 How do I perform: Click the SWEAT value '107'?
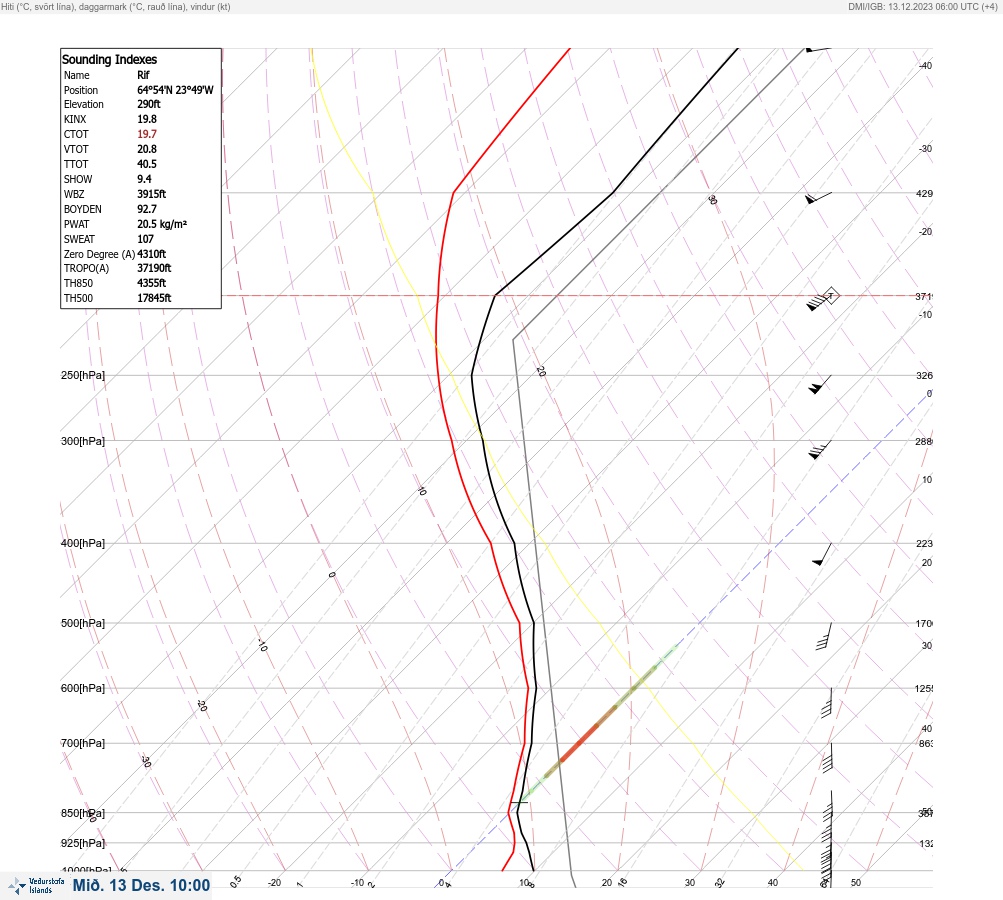click(145, 239)
